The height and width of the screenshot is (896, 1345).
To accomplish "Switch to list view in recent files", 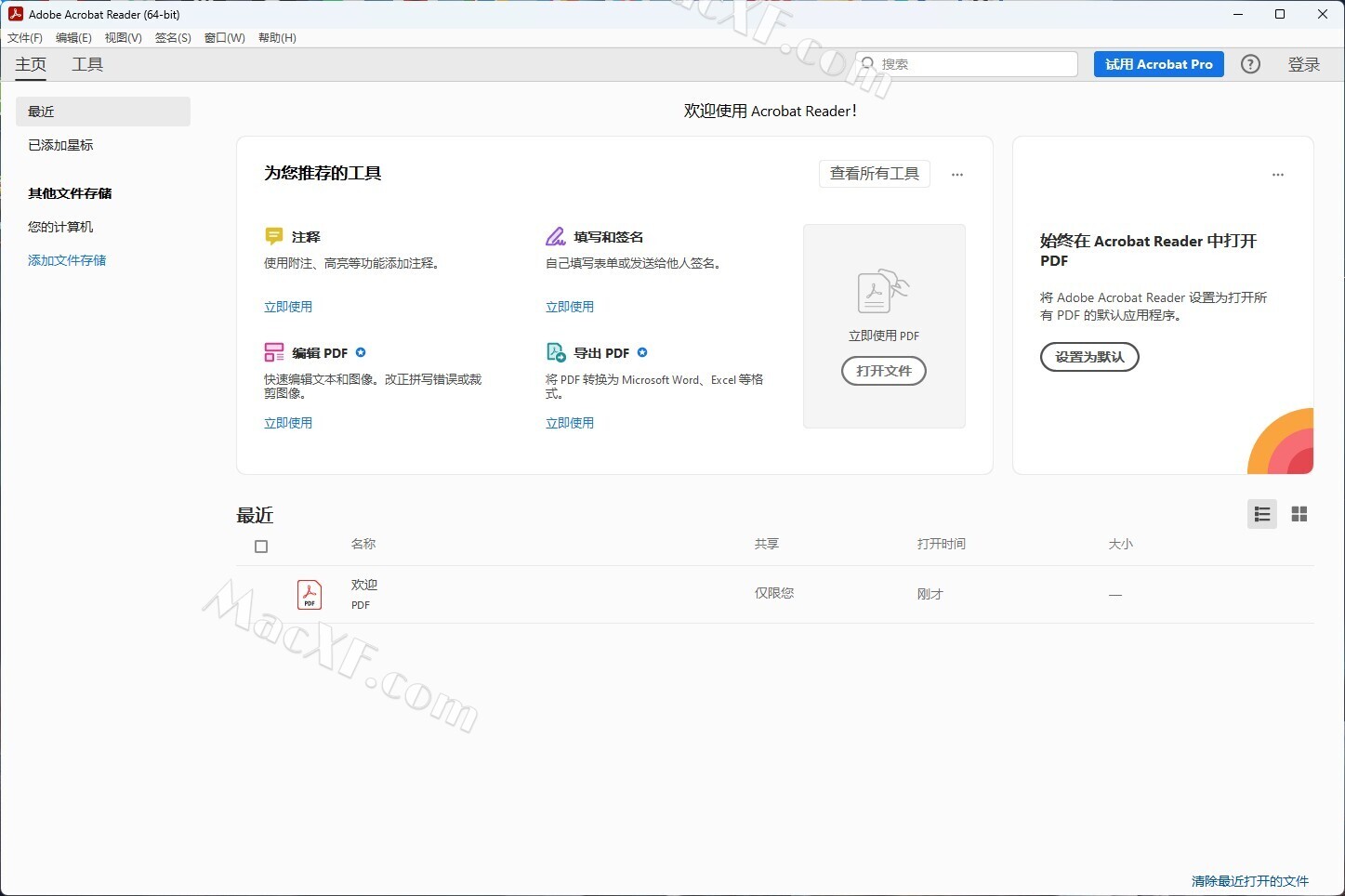I will coord(1262,514).
